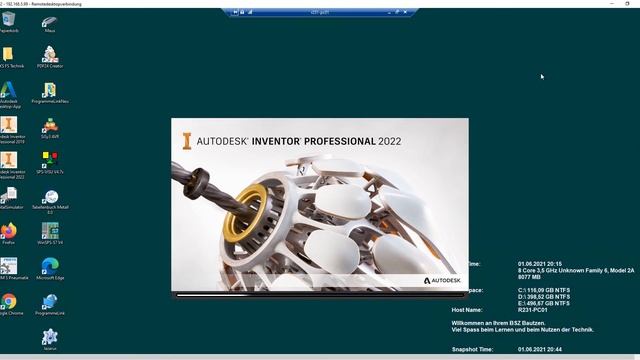Click the Autodesk logo on splash screen
The image size is (640, 360).
pyautogui.click(x=442, y=280)
